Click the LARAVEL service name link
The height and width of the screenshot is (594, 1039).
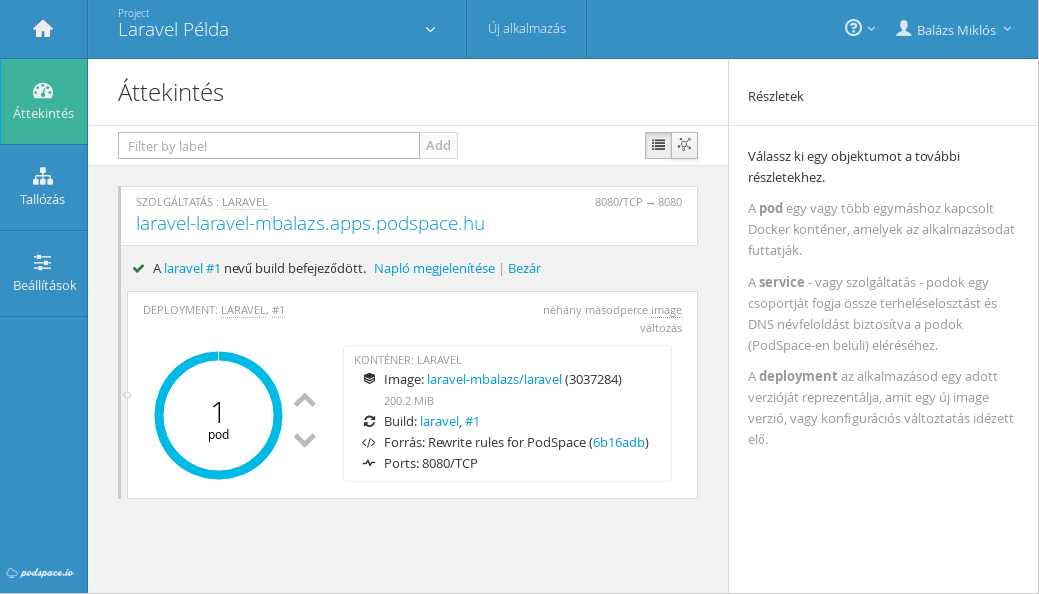pyautogui.click(x=245, y=202)
